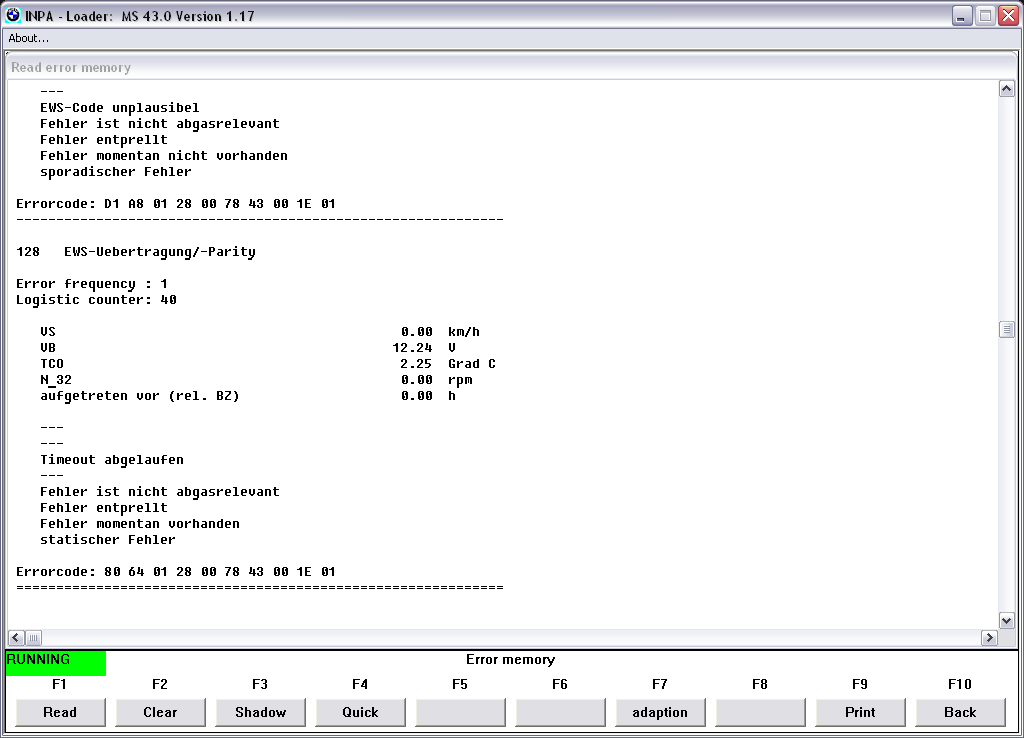Viewport: 1024px width, 738px height.
Task: Print the error memory with Print button
Action: 860,712
